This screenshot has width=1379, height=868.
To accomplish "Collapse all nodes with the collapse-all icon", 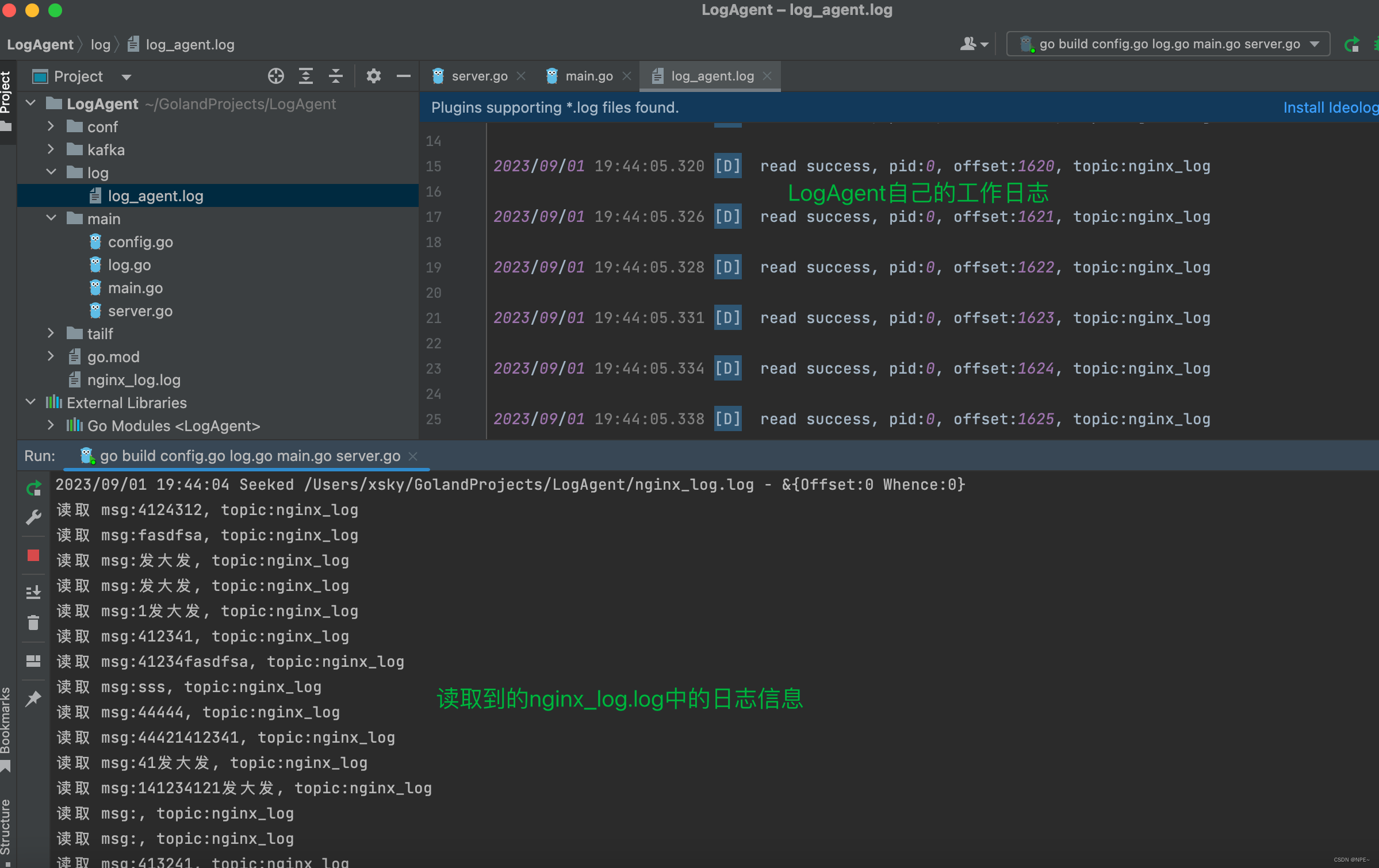I will pos(336,76).
